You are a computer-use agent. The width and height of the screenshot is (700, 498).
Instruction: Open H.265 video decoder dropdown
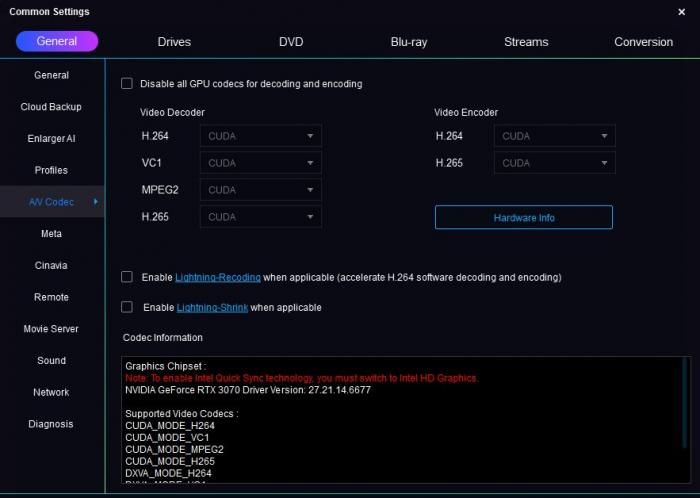[261, 217]
